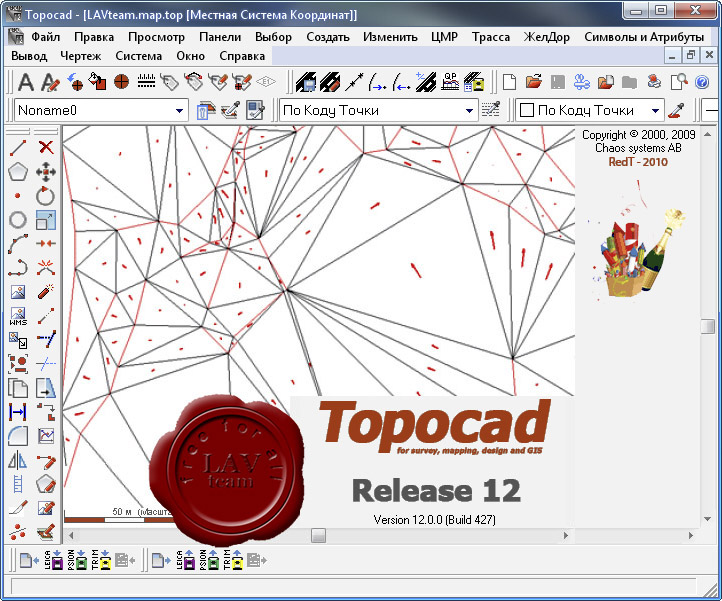
Task: Click the dynamite explode tool
Action: (x=46, y=292)
